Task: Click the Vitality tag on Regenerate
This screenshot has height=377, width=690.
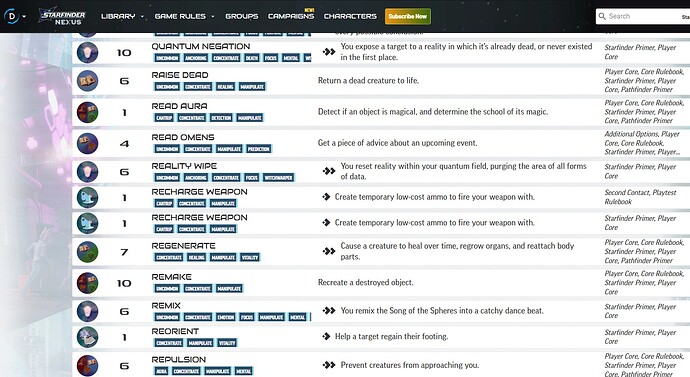Action: (250, 257)
